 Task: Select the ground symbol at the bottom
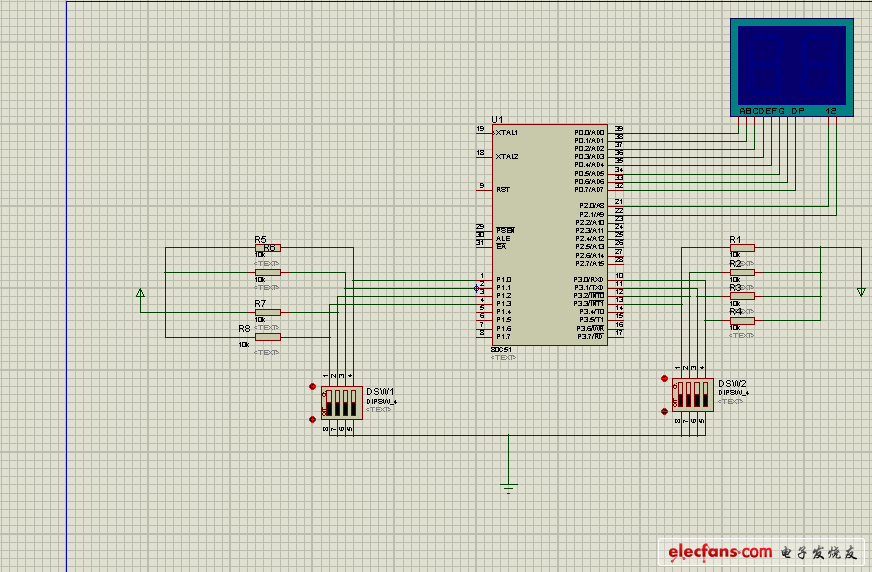[509, 488]
